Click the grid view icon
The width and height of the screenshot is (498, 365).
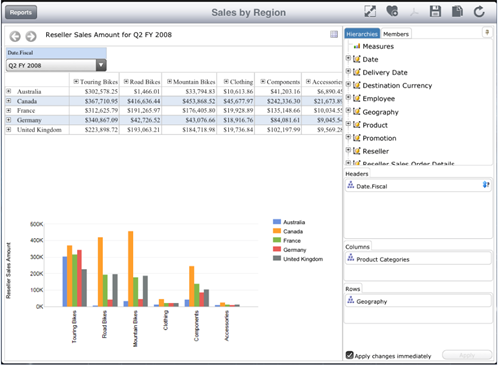click(334, 34)
